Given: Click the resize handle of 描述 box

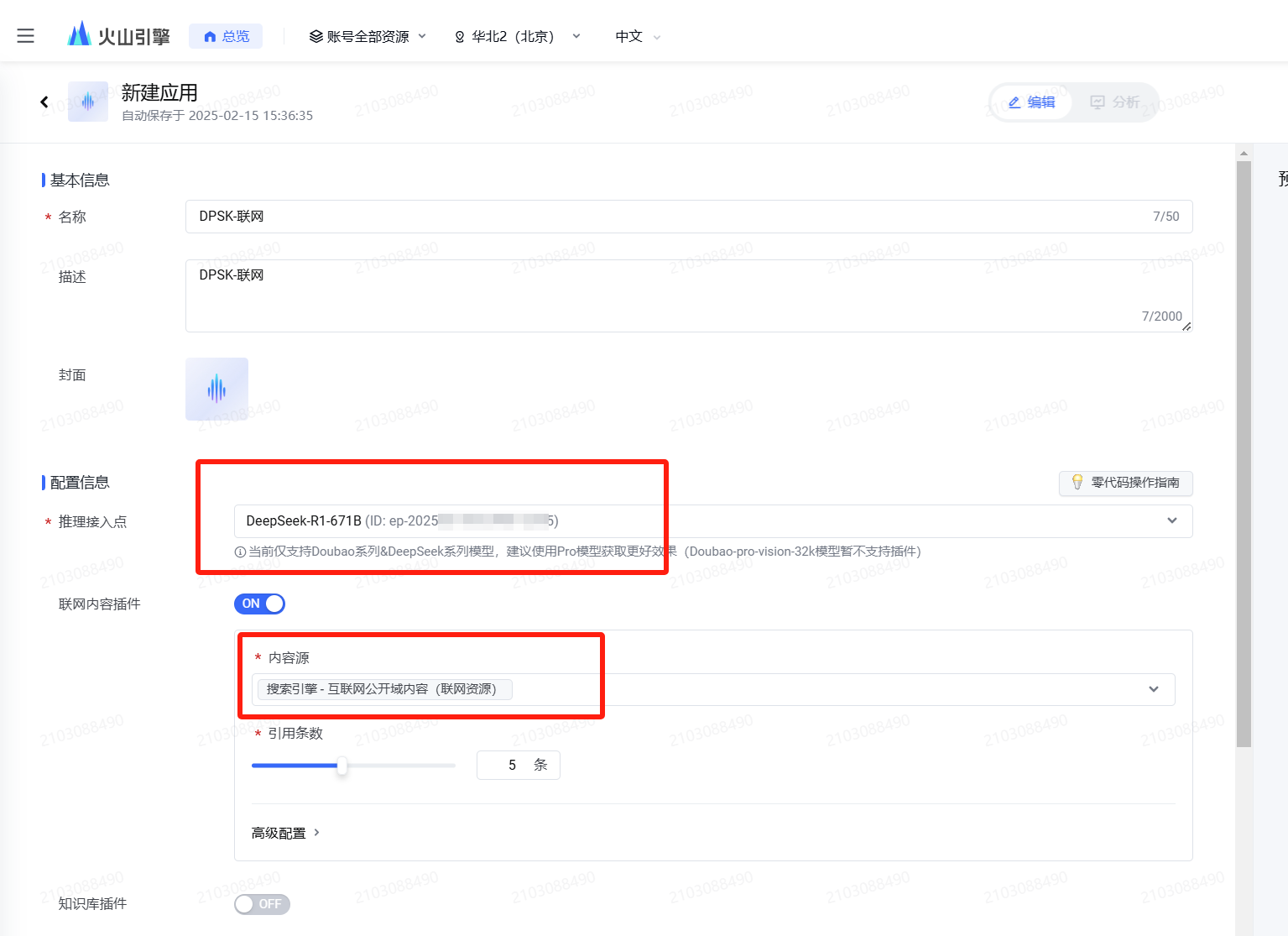Looking at the screenshot, I should 1186,327.
